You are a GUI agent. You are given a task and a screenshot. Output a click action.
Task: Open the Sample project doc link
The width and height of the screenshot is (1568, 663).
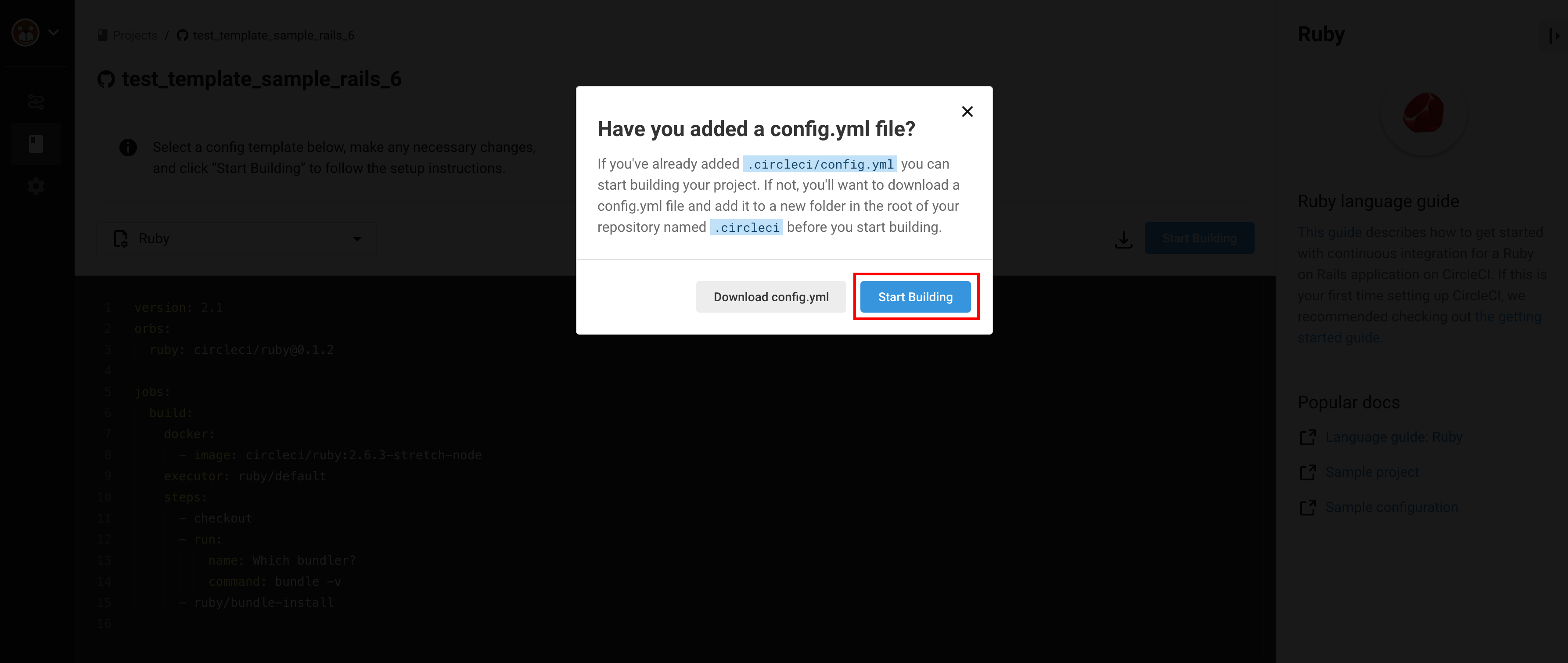tap(1372, 472)
